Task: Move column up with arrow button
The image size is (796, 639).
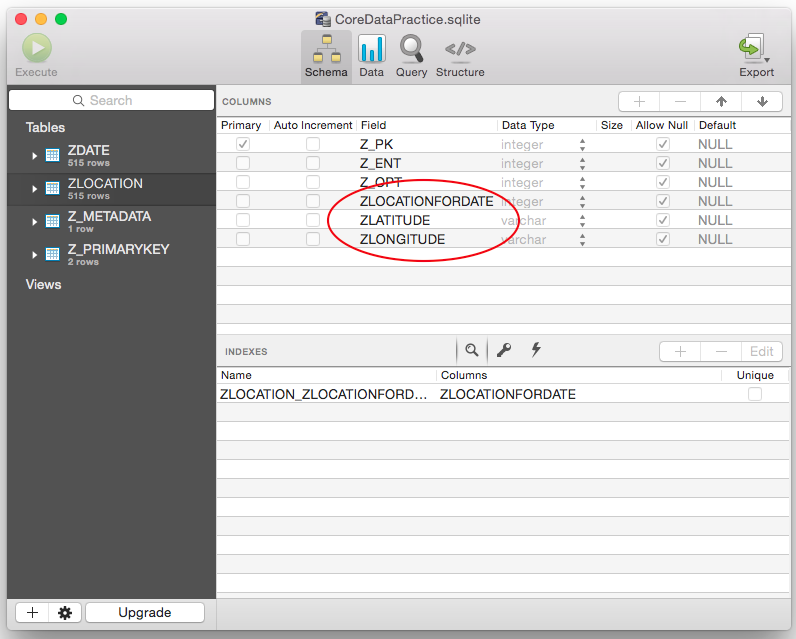Action: [721, 102]
